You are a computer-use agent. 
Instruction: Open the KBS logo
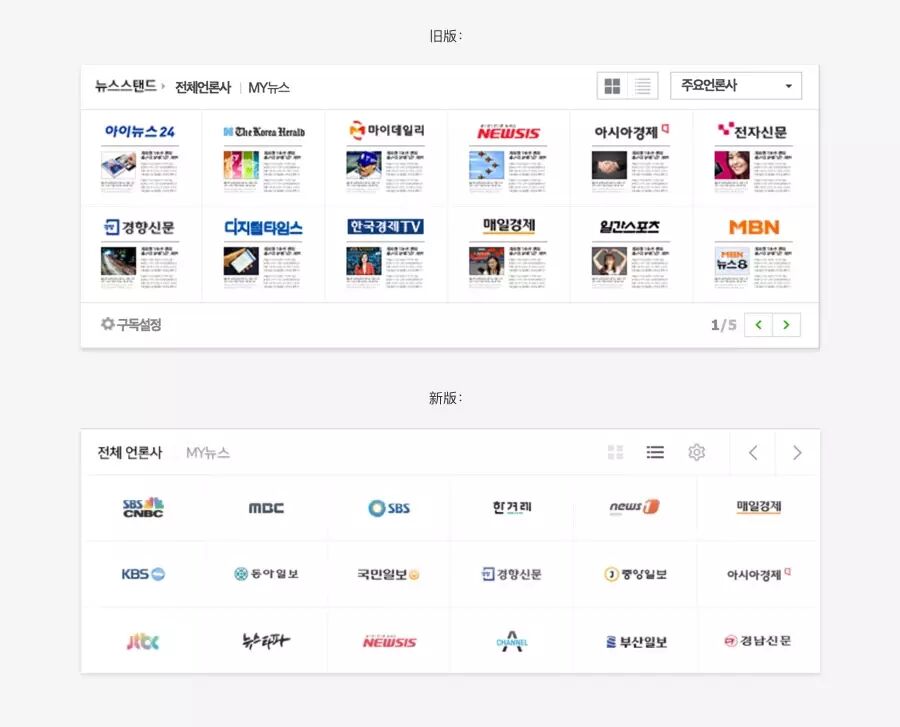click(x=143, y=574)
